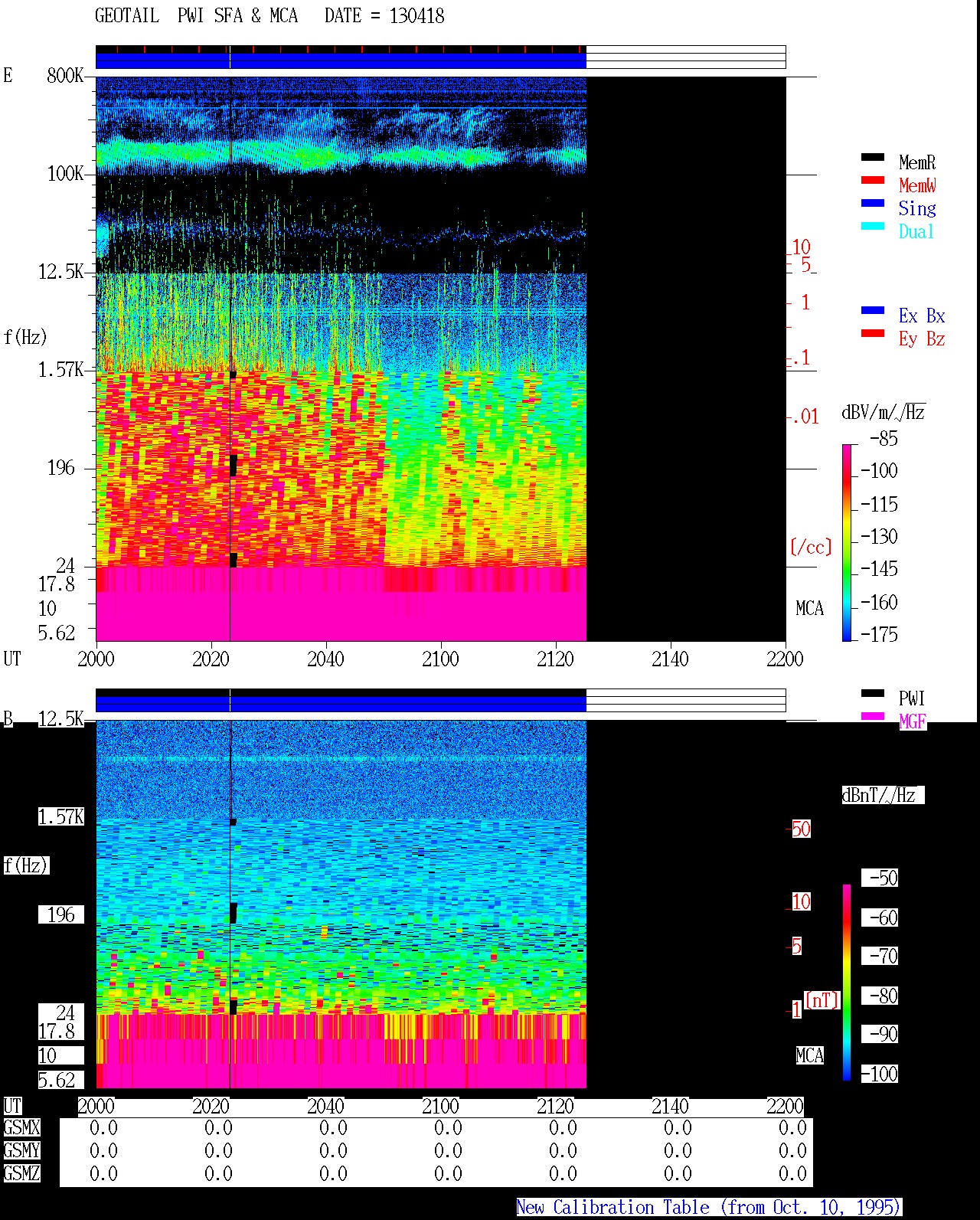Click the -60 magnetic color scale value
Screen dimensions: 980x1220
[884, 917]
